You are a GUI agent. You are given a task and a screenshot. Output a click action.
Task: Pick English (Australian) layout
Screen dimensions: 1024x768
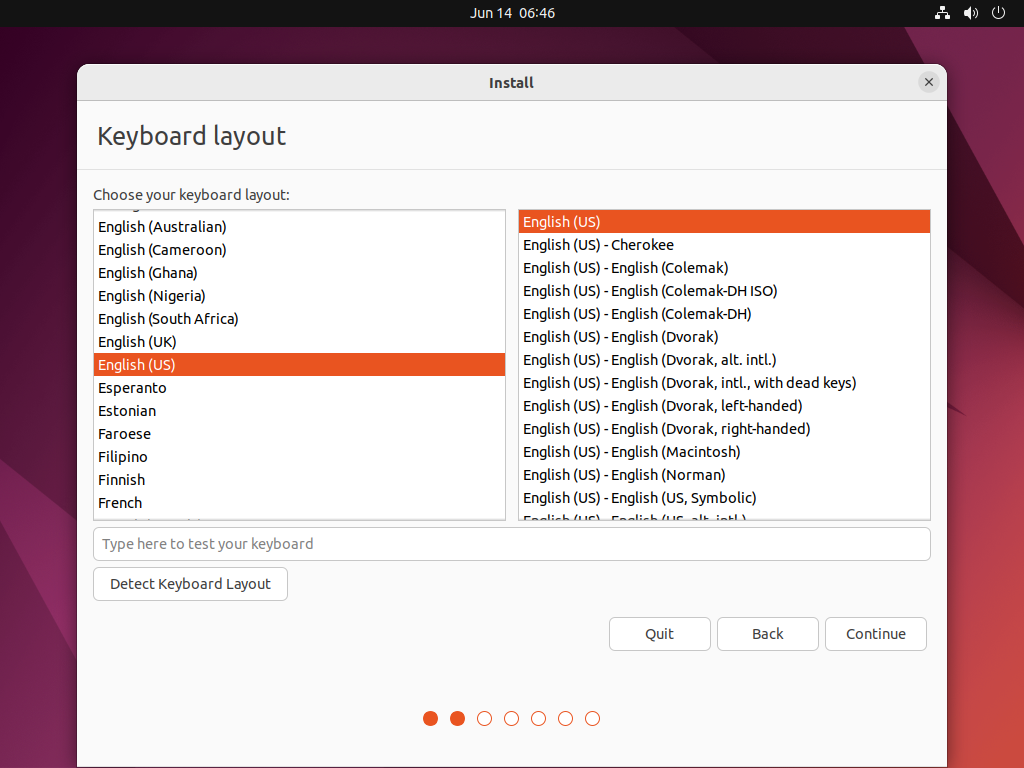162,227
